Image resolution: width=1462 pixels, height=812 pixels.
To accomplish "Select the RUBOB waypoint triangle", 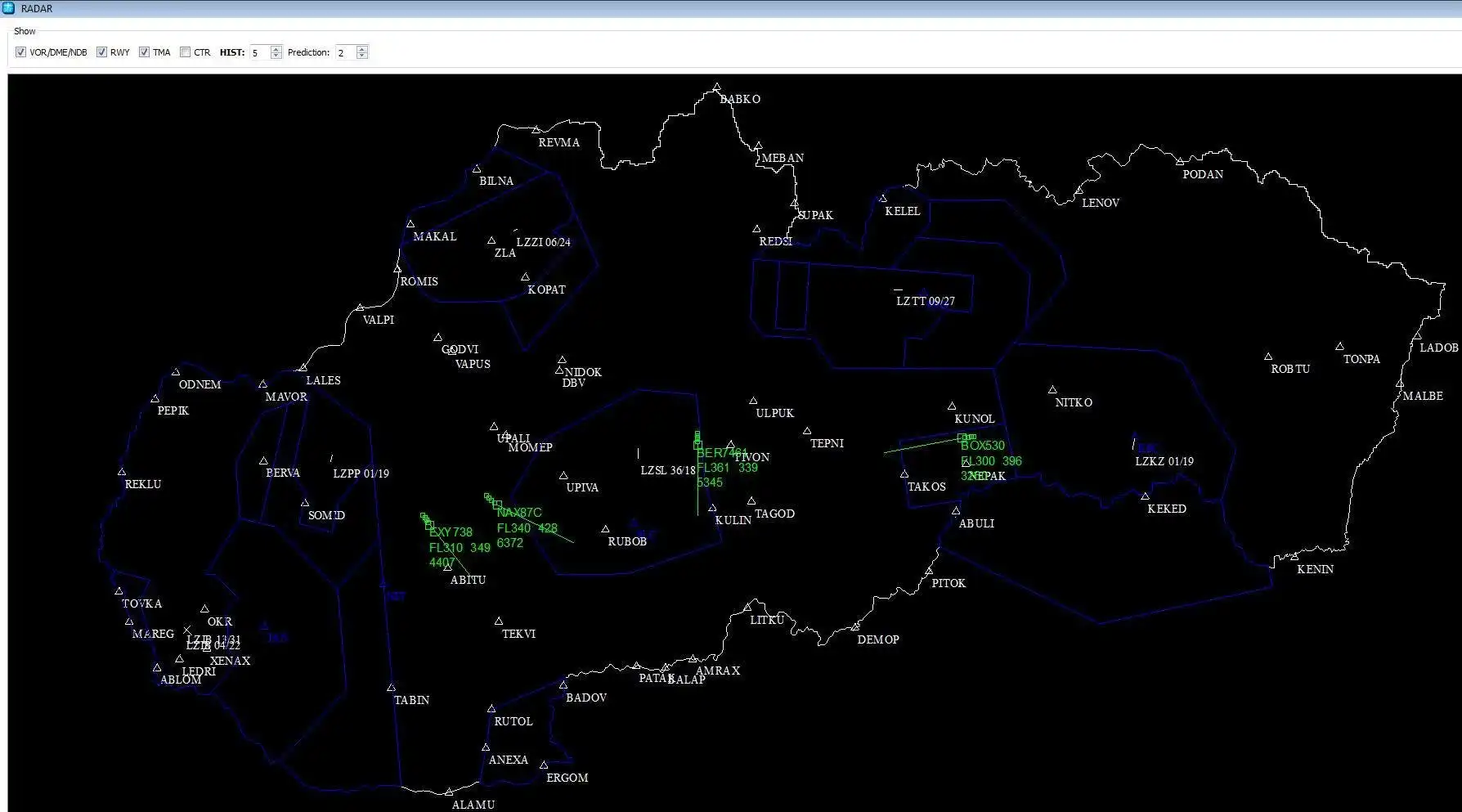I will click(x=605, y=529).
